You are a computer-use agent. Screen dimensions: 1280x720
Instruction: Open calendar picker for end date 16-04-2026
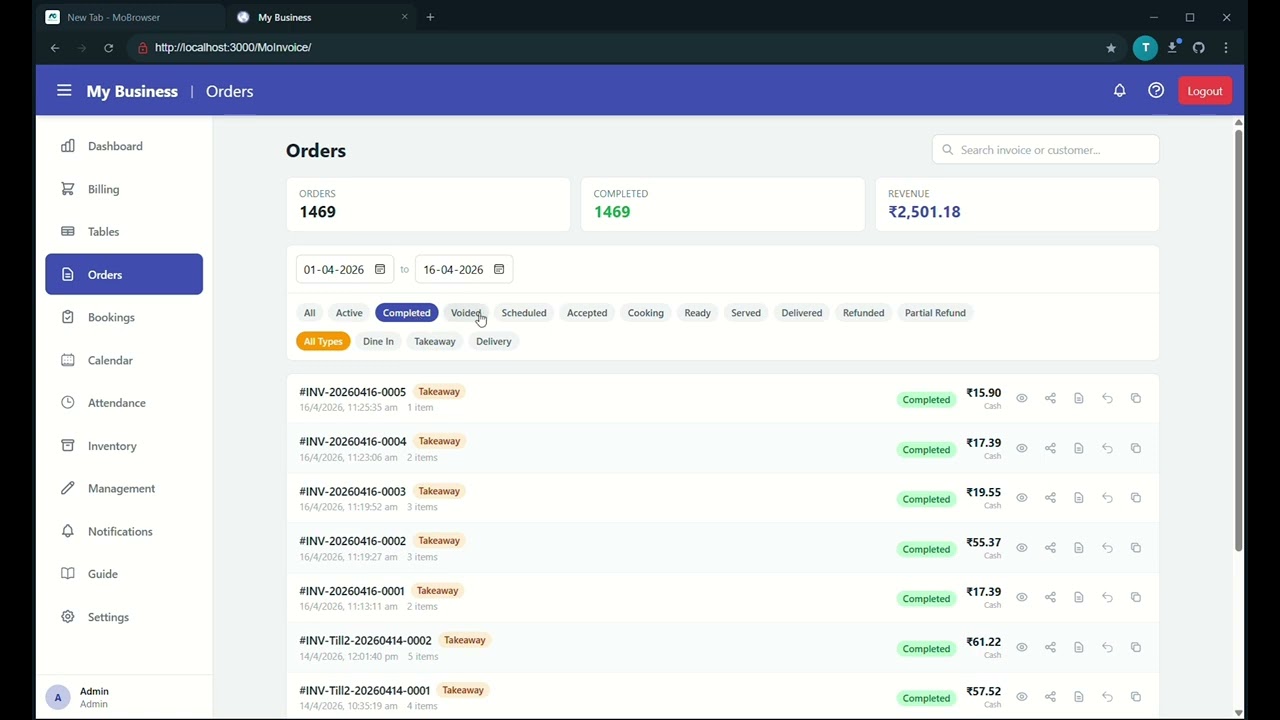point(499,270)
